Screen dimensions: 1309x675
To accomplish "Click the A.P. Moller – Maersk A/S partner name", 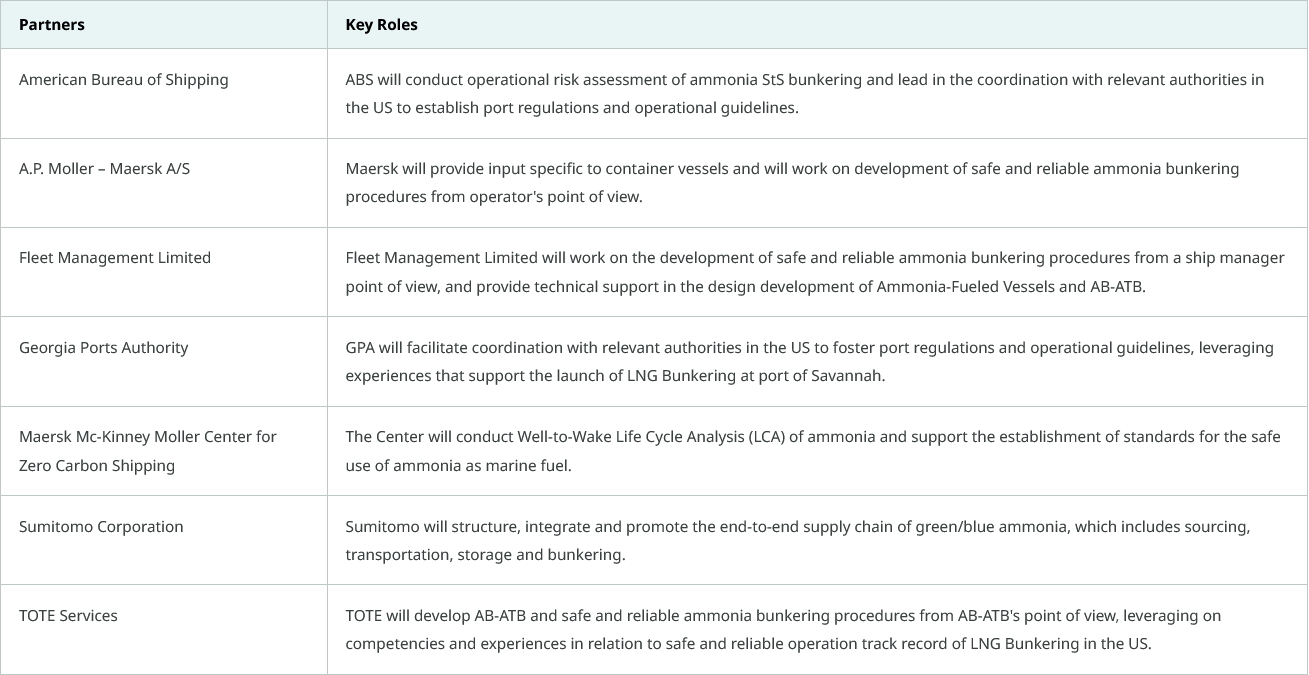I will pyautogui.click(x=104, y=169).
